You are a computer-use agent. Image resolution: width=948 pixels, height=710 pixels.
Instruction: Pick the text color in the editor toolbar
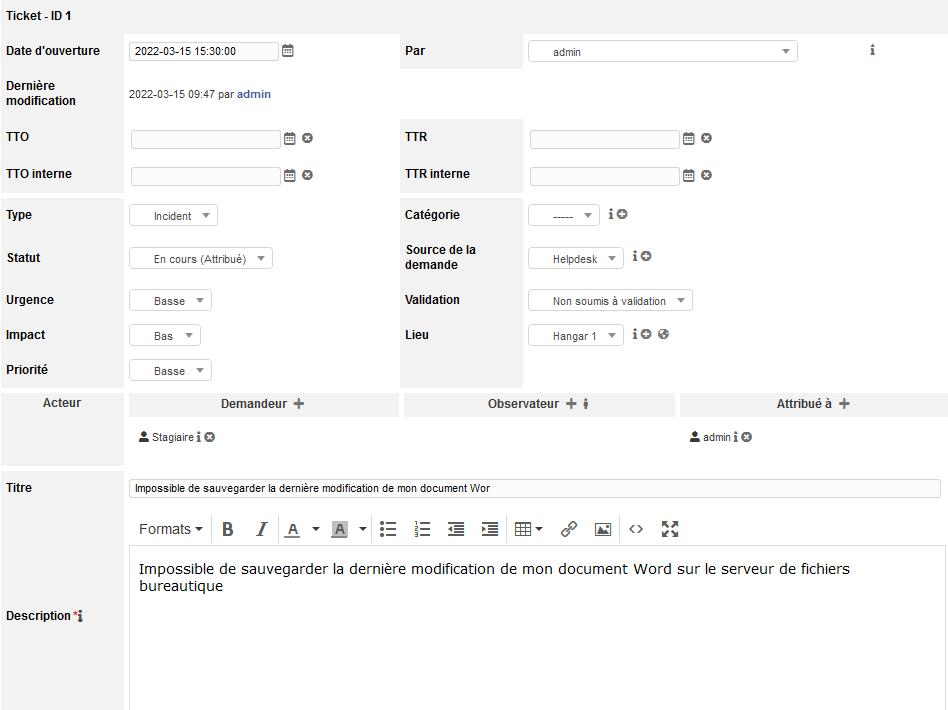click(293, 529)
